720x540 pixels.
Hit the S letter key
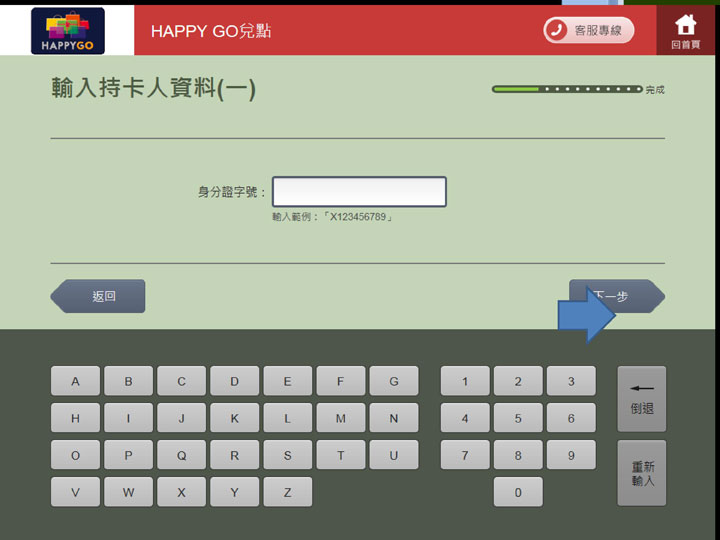coord(287,455)
